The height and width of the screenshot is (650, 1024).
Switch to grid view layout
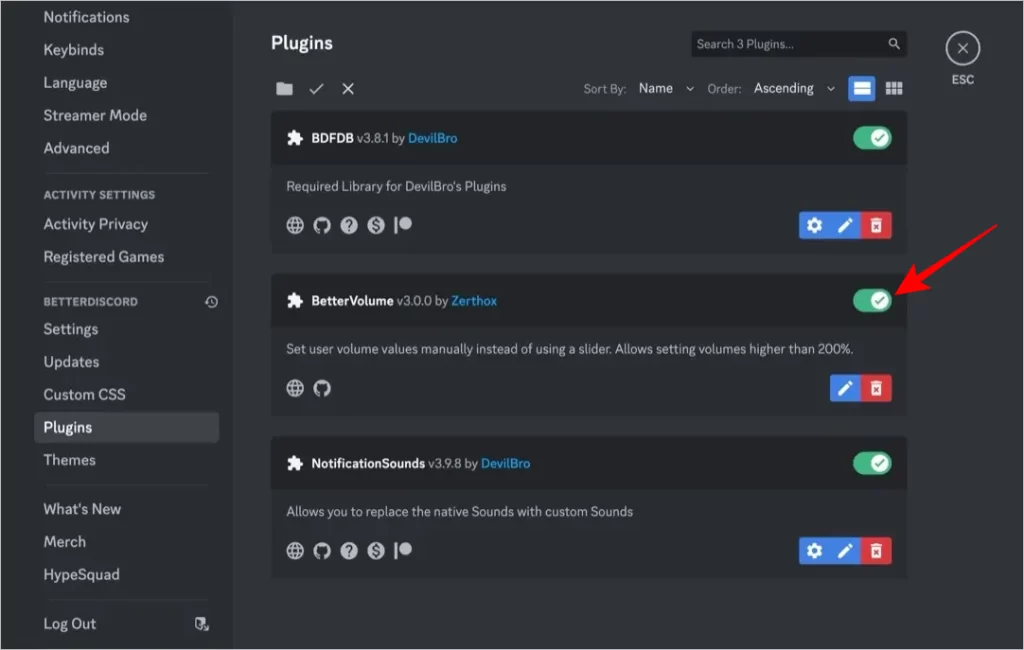(x=893, y=88)
